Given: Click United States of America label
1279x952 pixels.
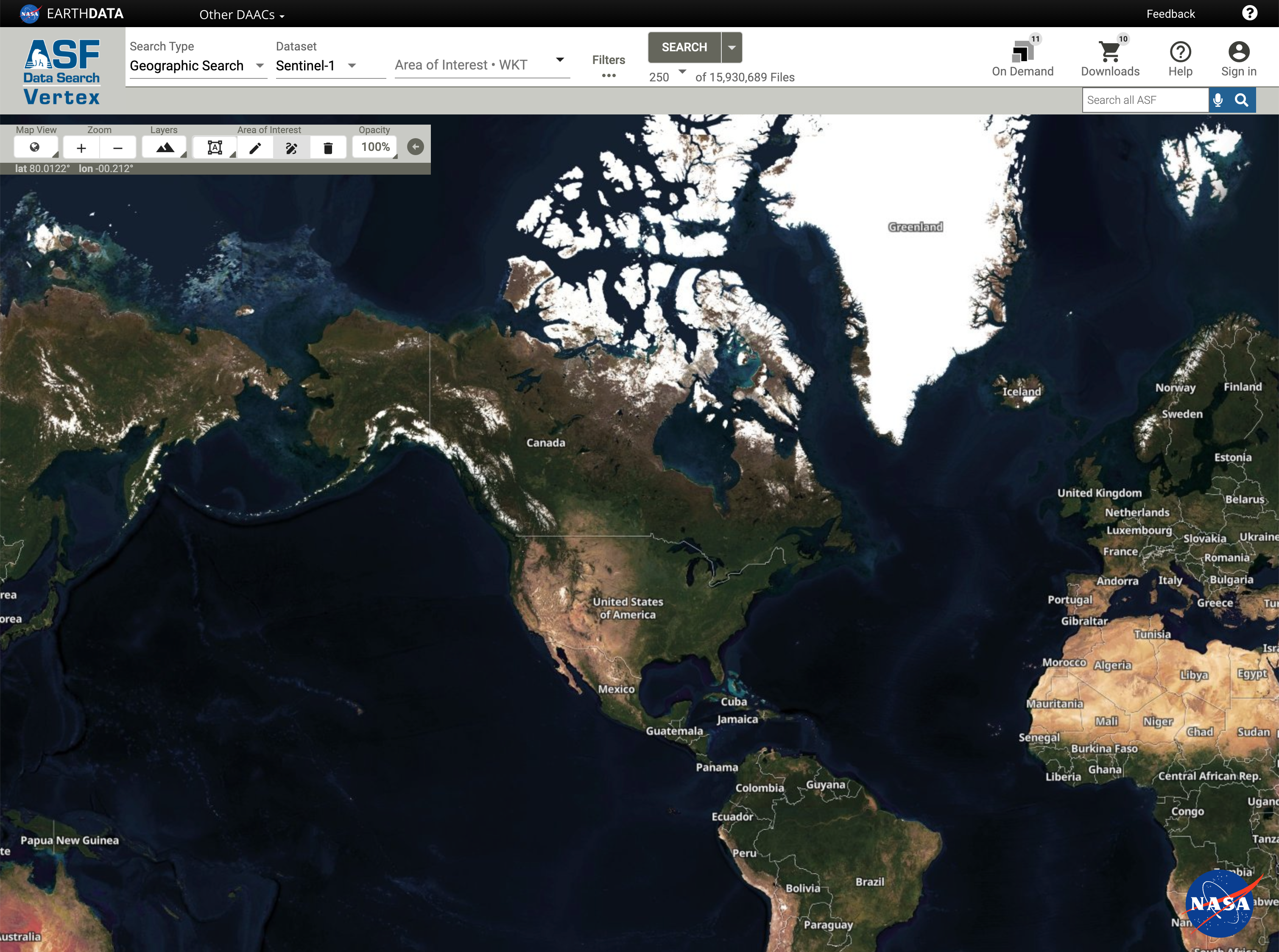Looking at the screenshot, I should coord(628,608).
